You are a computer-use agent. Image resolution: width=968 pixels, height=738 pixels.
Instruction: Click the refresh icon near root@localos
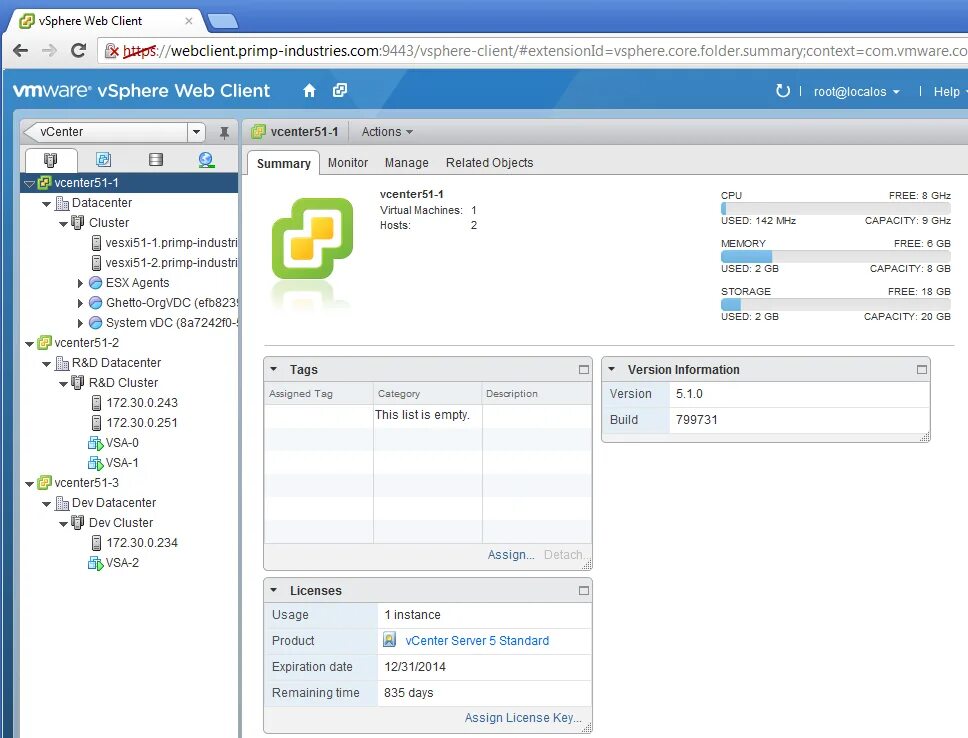785,91
